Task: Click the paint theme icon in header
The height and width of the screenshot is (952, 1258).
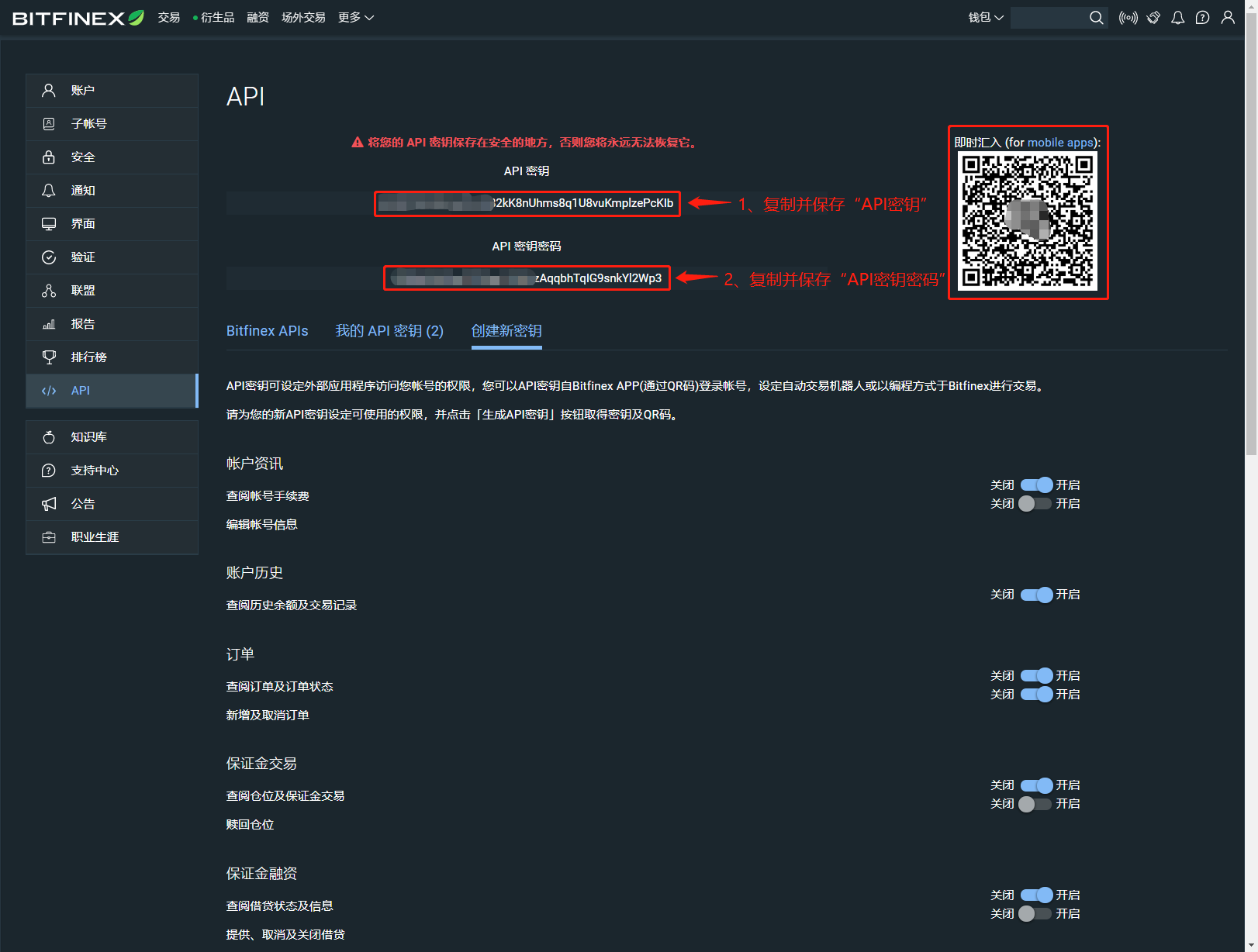Action: pyautogui.click(x=1154, y=18)
